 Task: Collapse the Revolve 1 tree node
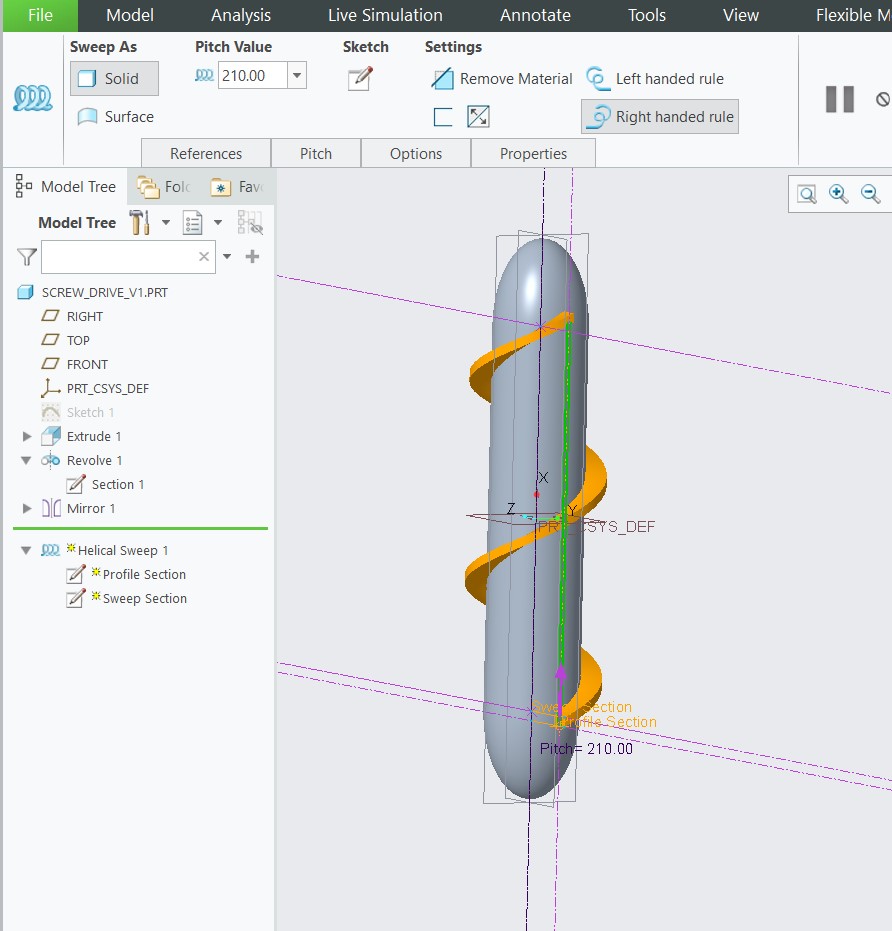click(x=24, y=460)
